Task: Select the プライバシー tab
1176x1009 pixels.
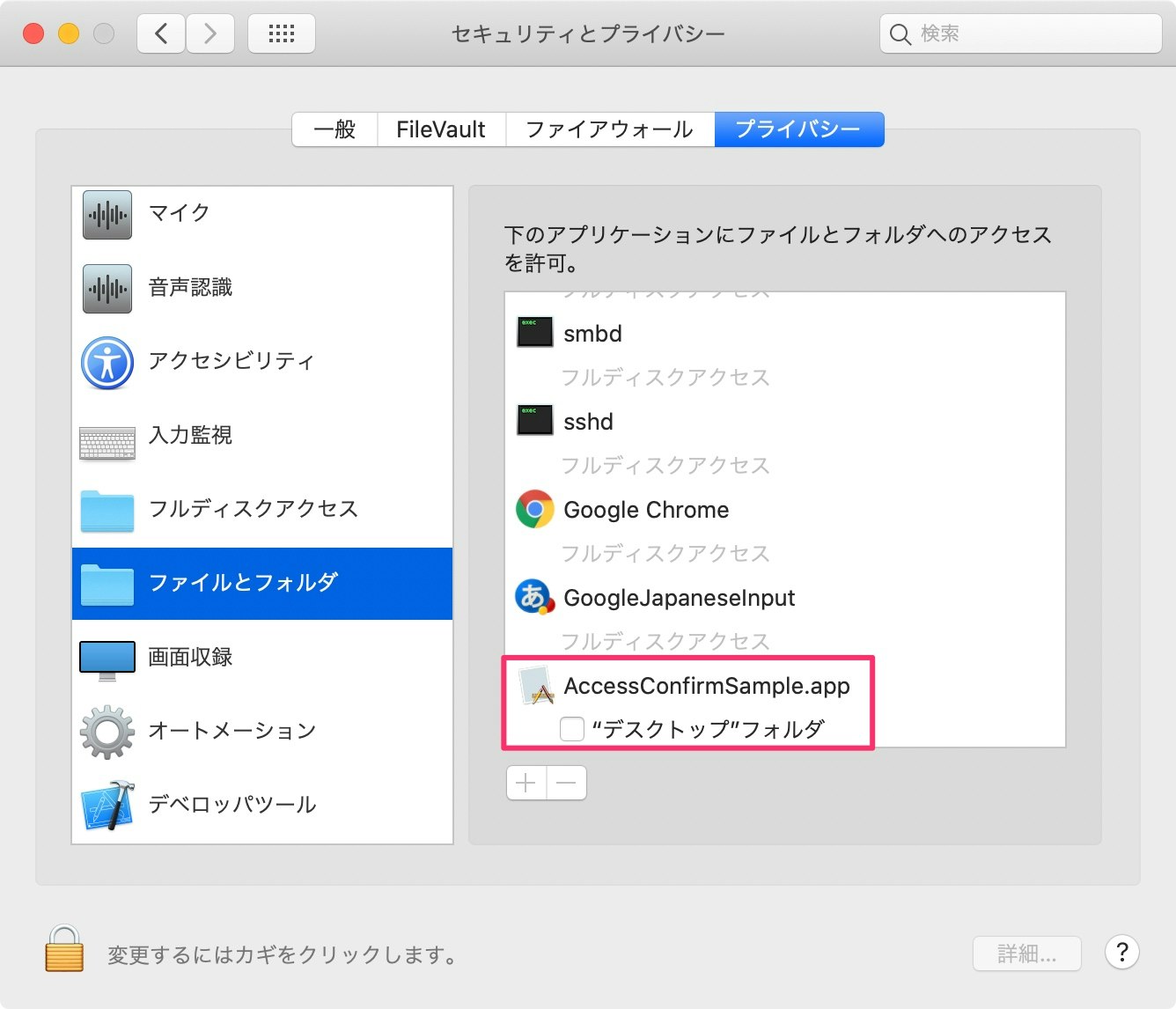Action: click(799, 129)
